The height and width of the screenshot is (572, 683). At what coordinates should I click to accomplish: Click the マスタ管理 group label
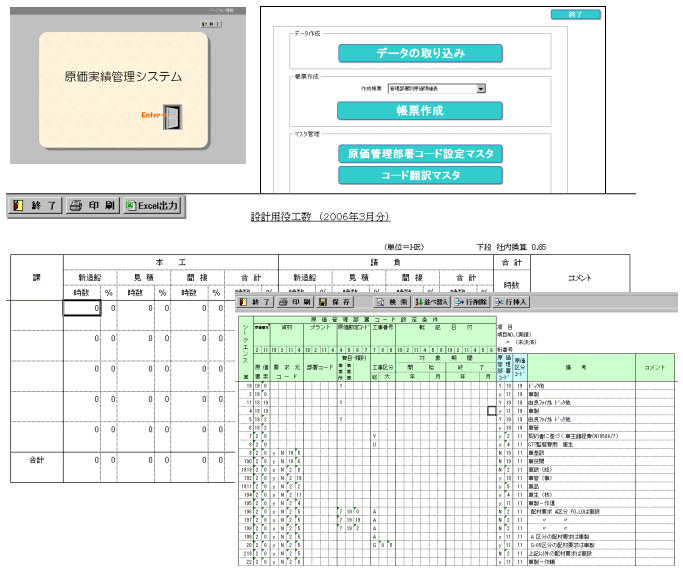point(307,134)
